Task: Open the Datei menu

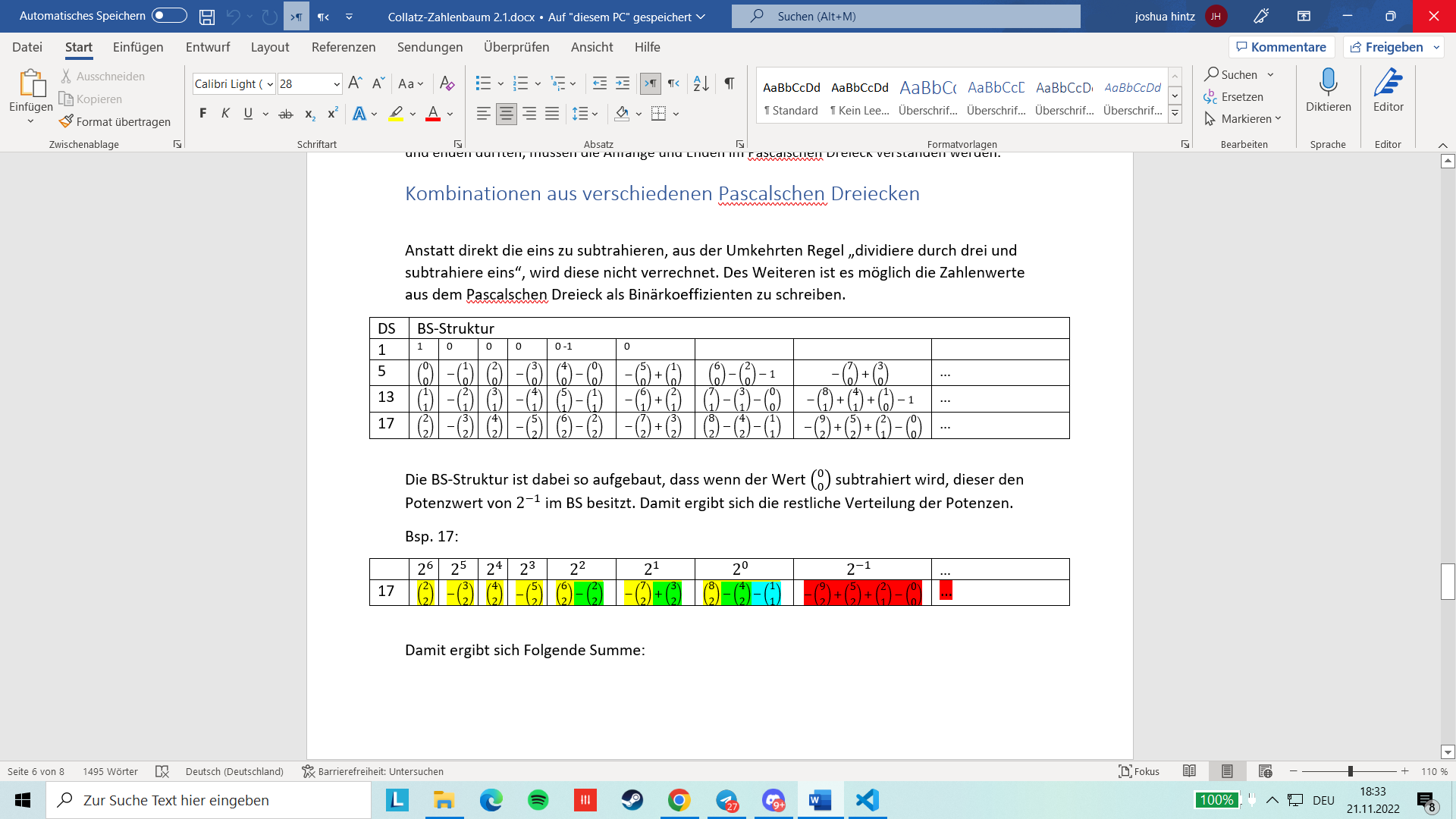Action: tap(27, 47)
